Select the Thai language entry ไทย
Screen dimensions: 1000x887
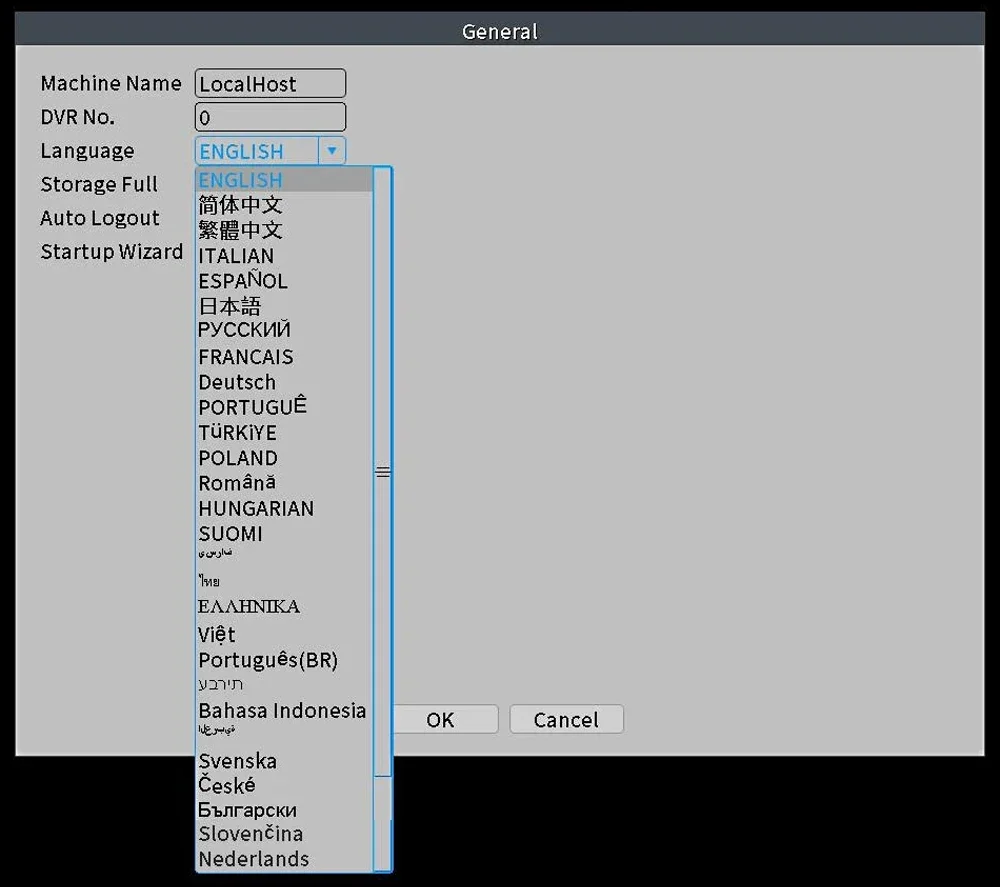(x=209, y=580)
